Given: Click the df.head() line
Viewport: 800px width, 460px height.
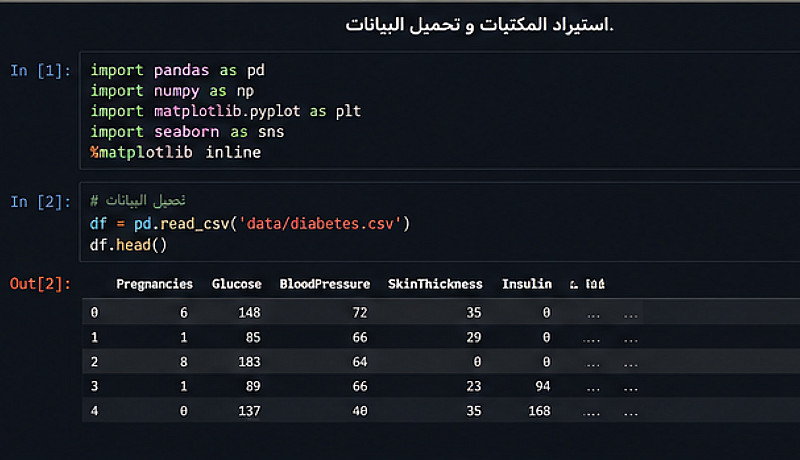Looking at the screenshot, I should point(128,242).
